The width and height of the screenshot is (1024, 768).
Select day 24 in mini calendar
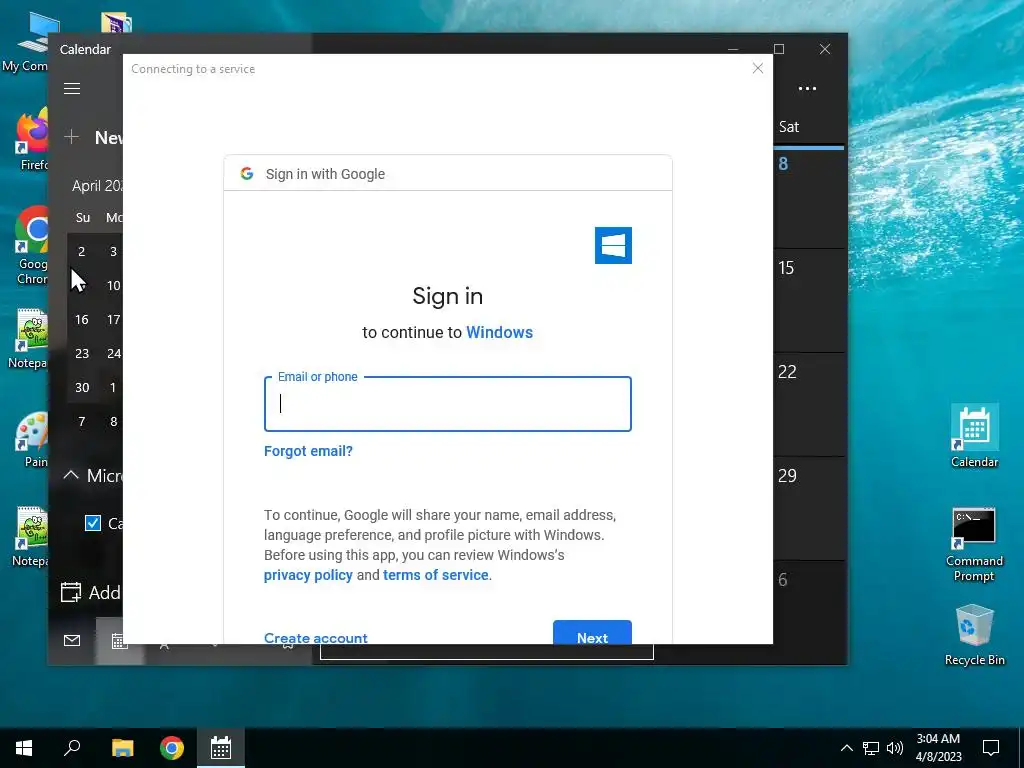tap(114, 353)
